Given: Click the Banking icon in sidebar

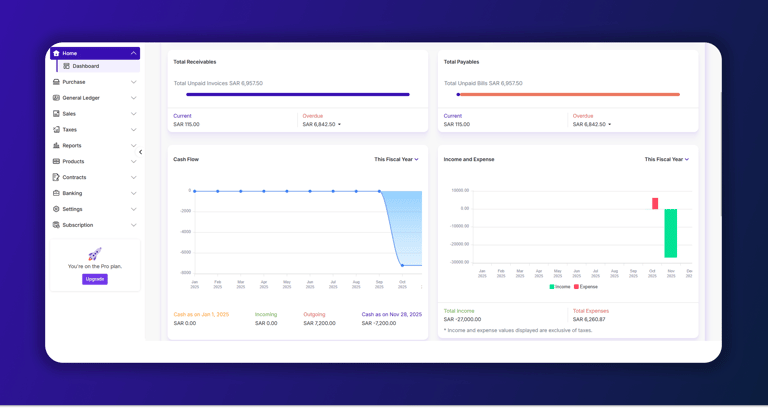Looking at the screenshot, I should tap(56, 193).
